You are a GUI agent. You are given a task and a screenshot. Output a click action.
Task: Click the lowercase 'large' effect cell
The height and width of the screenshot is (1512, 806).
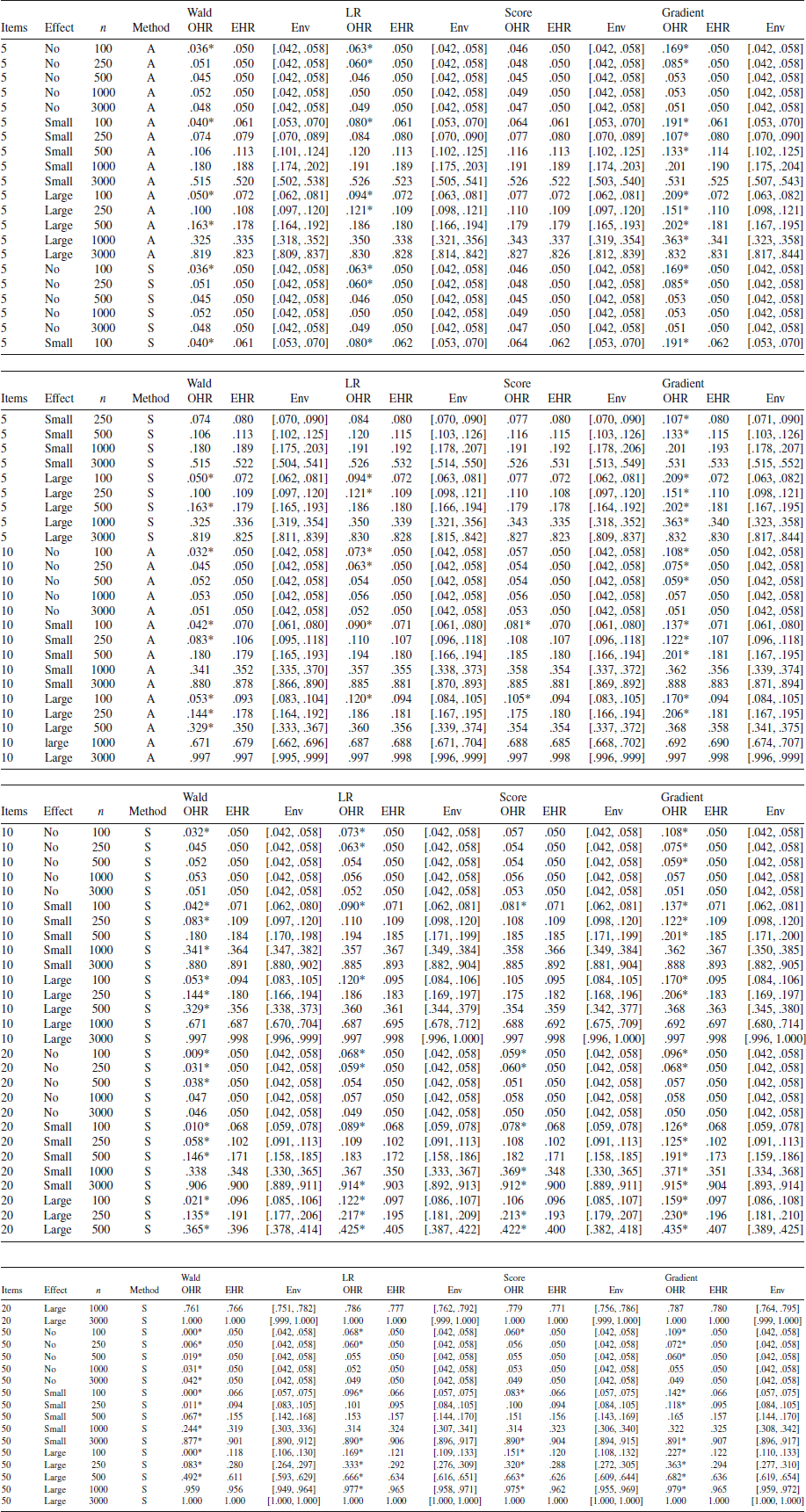[59, 742]
